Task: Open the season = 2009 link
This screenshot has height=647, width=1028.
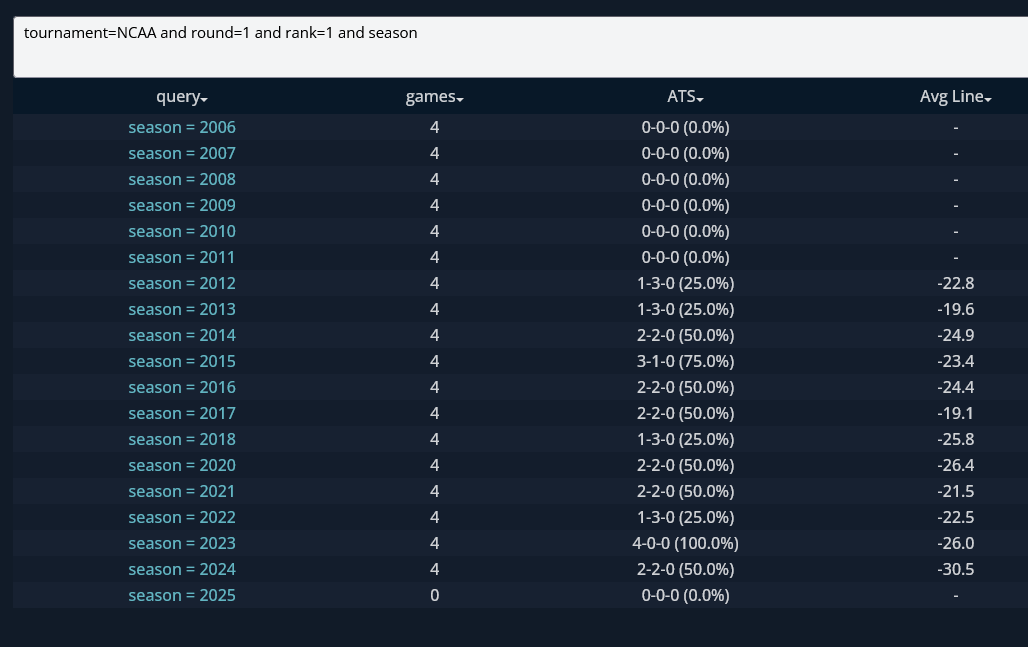Action: [182, 205]
